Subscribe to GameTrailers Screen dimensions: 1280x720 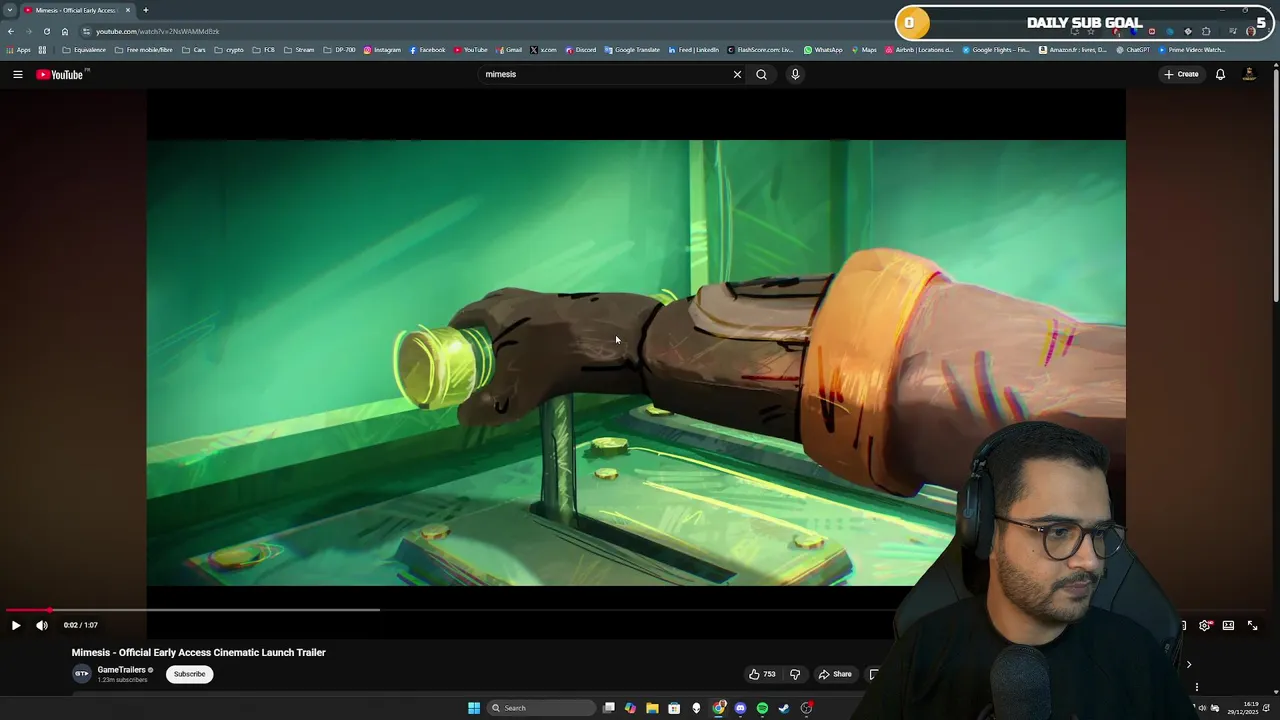click(x=189, y=674)
